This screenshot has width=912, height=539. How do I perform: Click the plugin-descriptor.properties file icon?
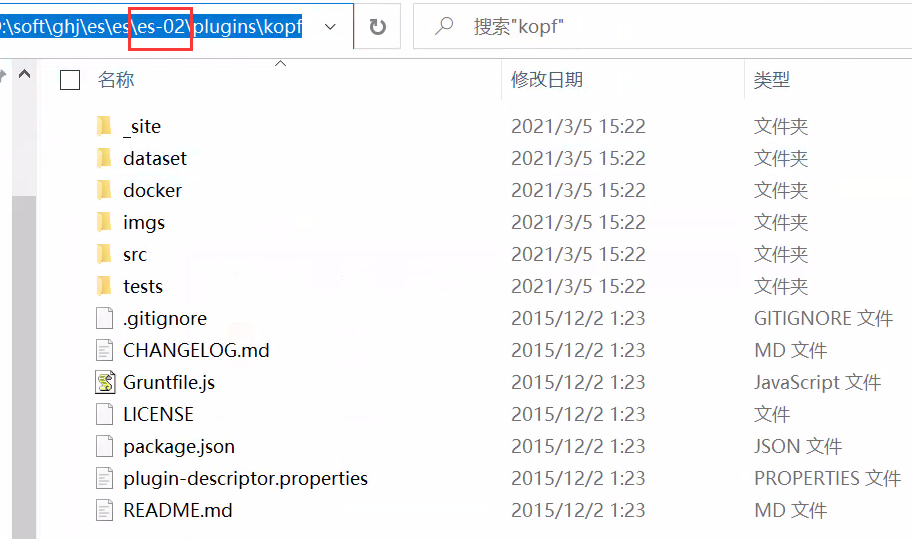coord(104,478)
